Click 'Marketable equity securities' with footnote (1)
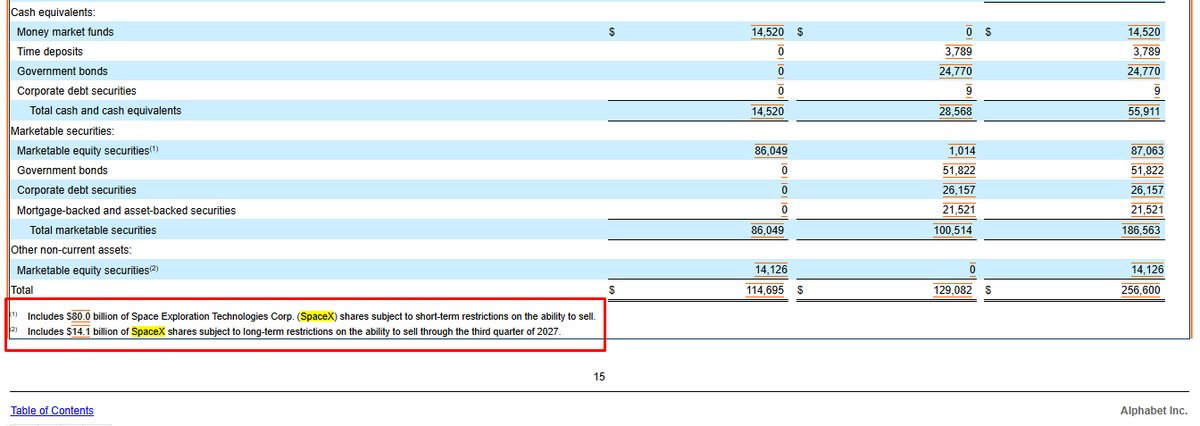The height and width of the screenshot is (426, 1200). [88, 150]
